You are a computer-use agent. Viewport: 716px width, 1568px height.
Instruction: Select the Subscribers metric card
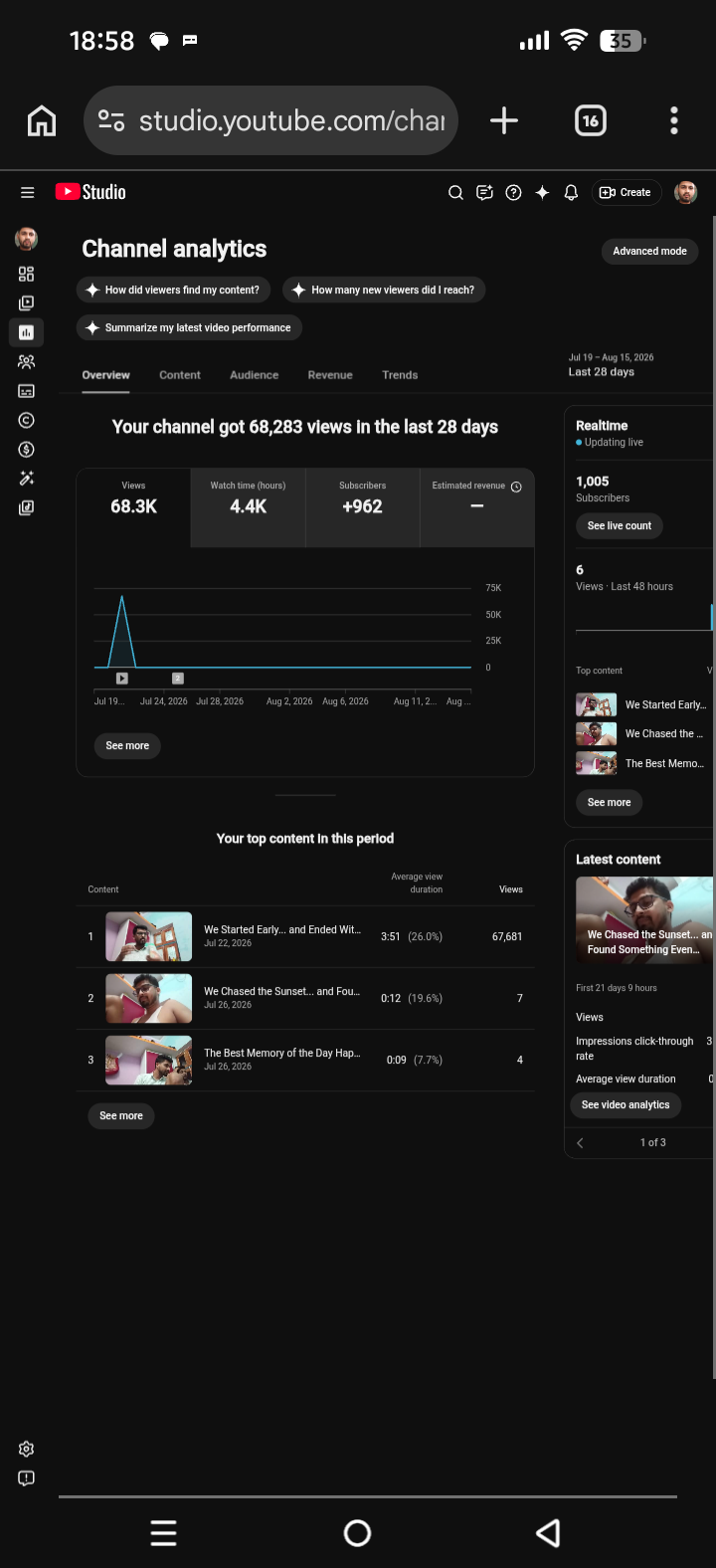(x=363, y=507)
